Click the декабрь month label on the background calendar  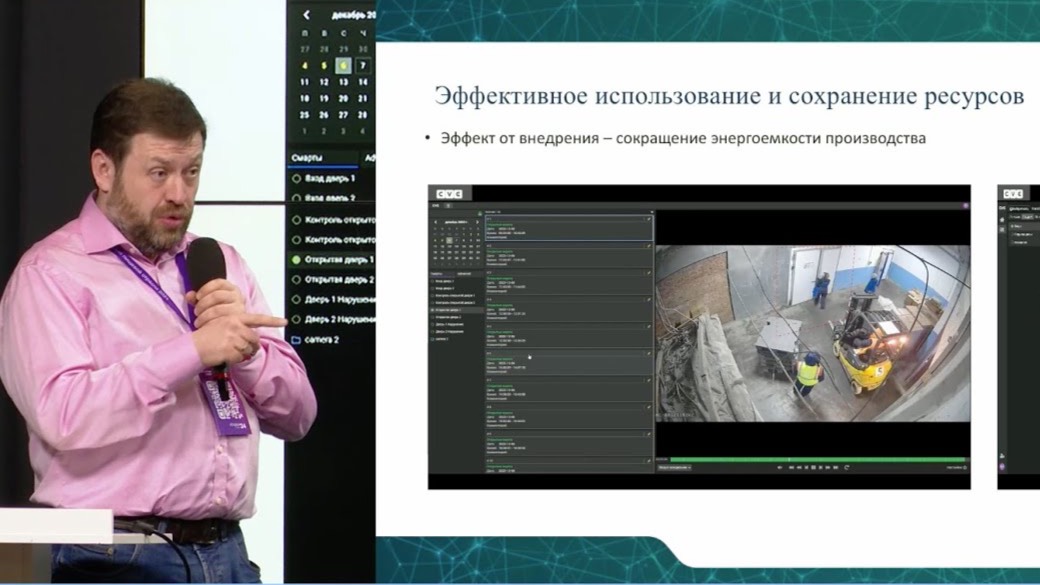click(352, 15)
